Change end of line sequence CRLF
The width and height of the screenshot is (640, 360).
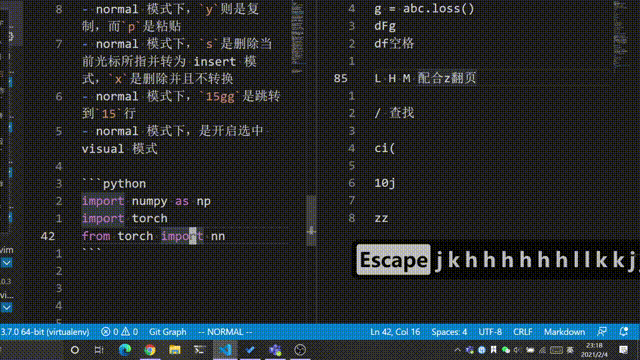[x=522, y=332]
